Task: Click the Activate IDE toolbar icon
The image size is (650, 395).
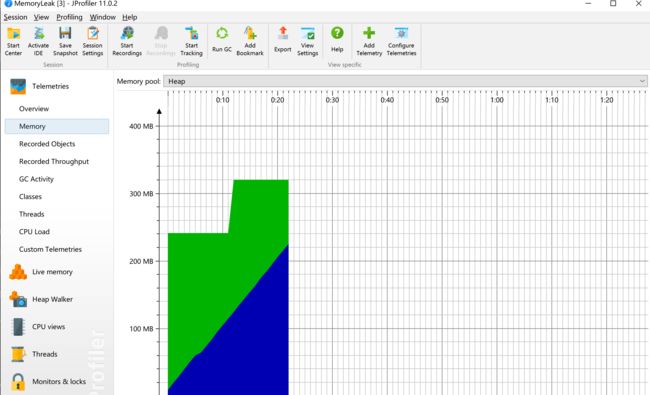Action: coord(38,41)
